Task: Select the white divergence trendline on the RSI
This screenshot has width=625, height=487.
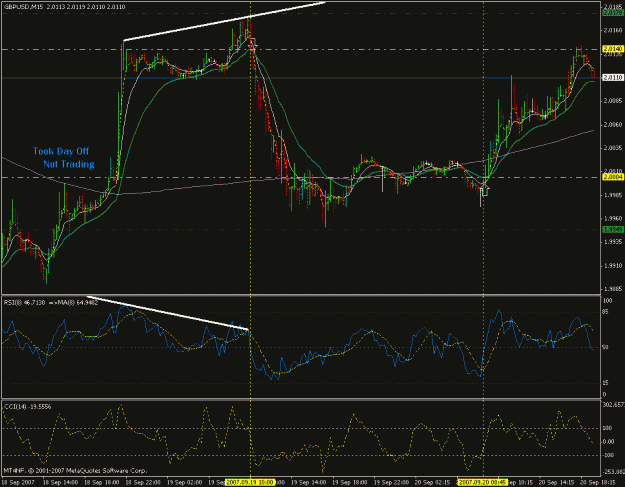Action: (167, 313)
